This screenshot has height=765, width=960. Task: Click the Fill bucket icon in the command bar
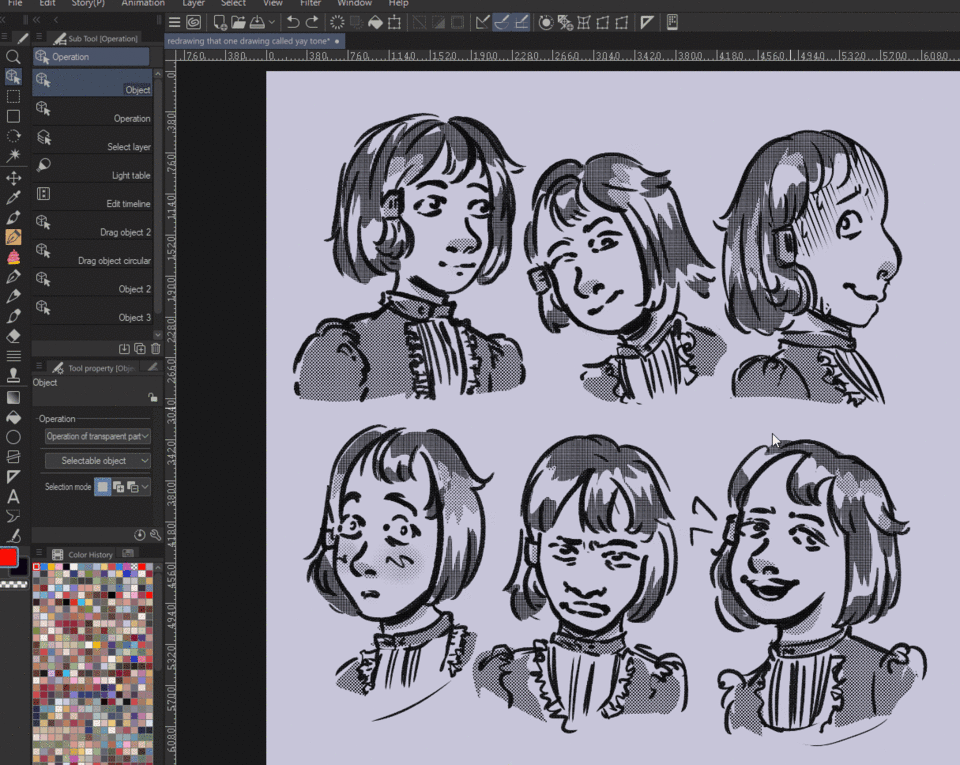[375, 22]
